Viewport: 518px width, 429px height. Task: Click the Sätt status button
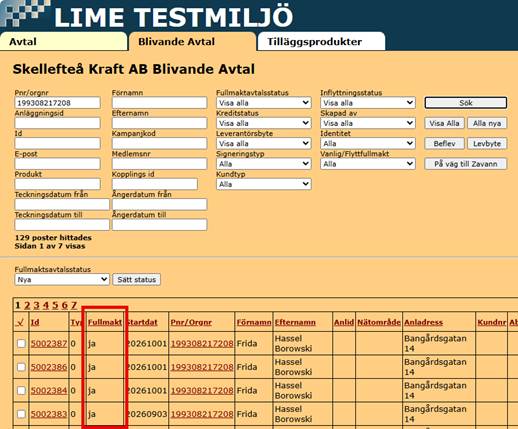tap(137, 279)
